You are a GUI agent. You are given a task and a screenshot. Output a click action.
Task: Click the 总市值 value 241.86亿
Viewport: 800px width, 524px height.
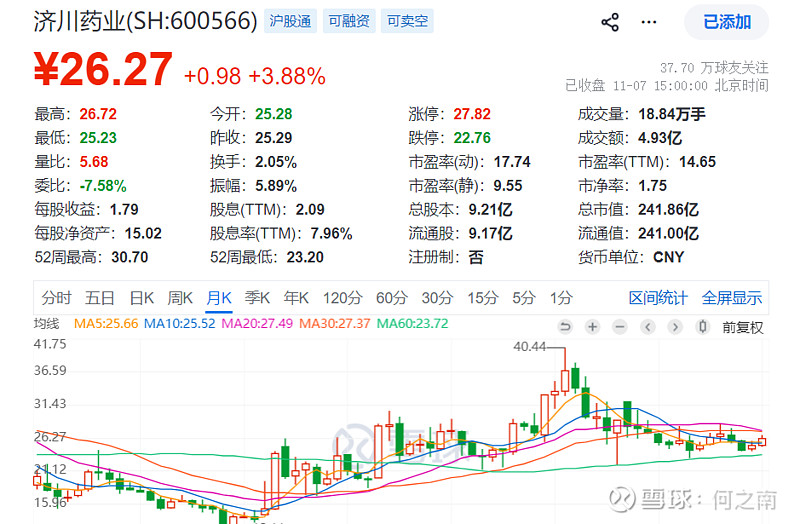[668, 210]
